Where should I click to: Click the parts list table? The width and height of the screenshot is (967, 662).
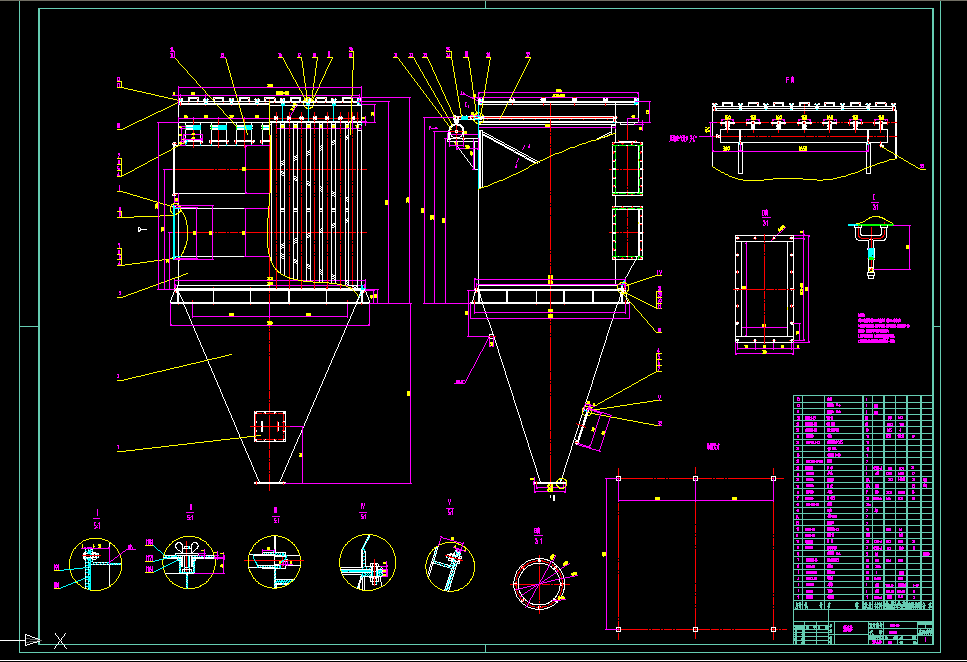coord(862,500)
